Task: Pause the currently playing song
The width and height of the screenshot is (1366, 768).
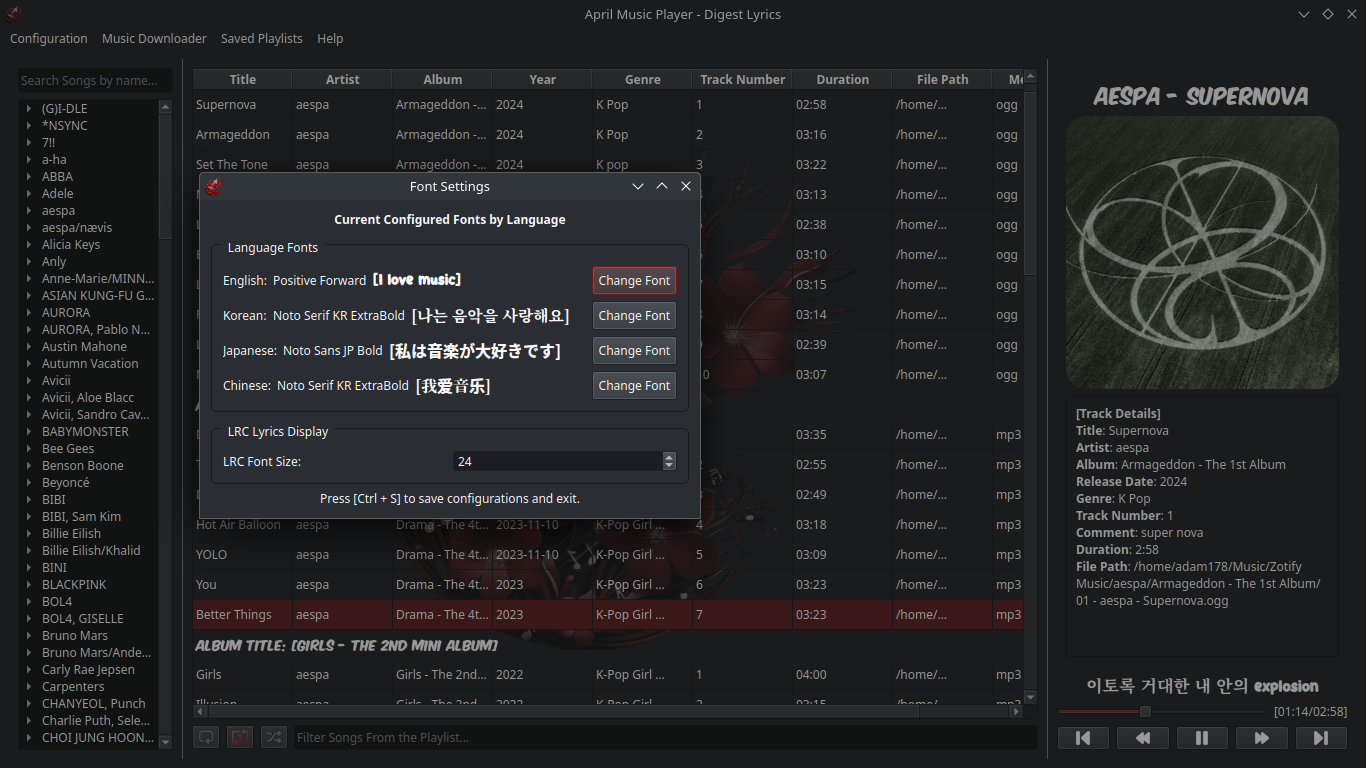Action: (1202, 737)
